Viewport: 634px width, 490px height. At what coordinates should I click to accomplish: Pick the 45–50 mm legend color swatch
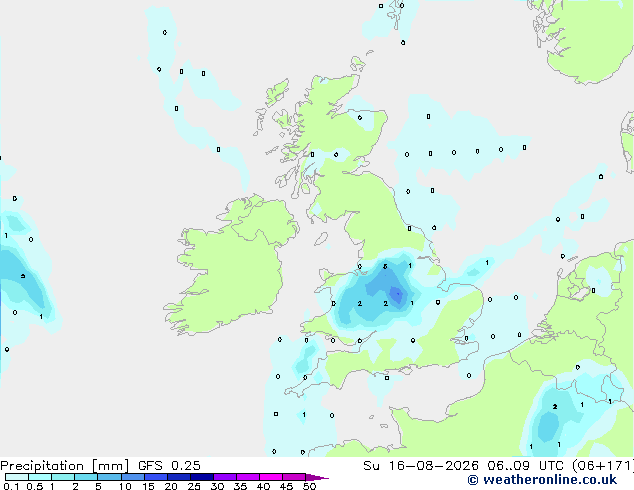[294, 477]
